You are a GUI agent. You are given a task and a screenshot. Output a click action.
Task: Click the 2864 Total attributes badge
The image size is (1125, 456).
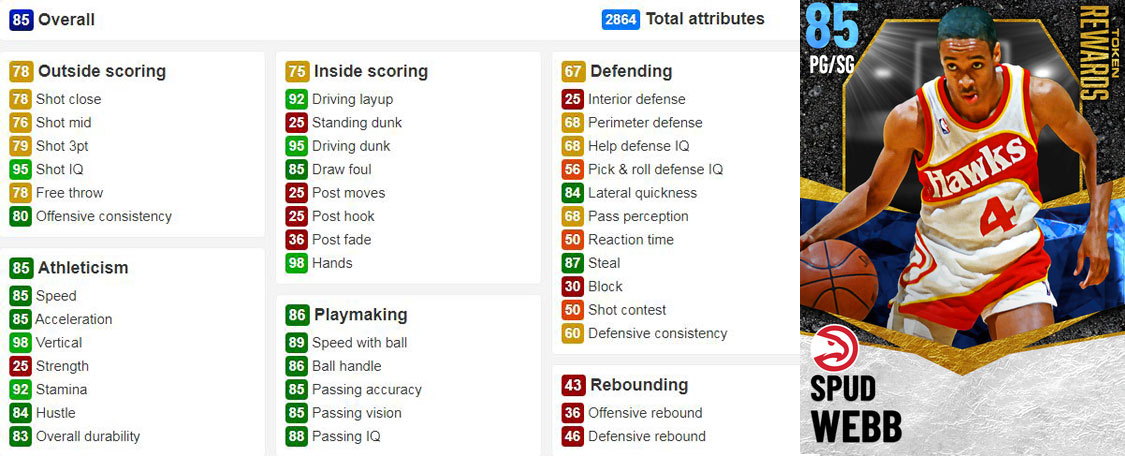[x=621, y=19]
